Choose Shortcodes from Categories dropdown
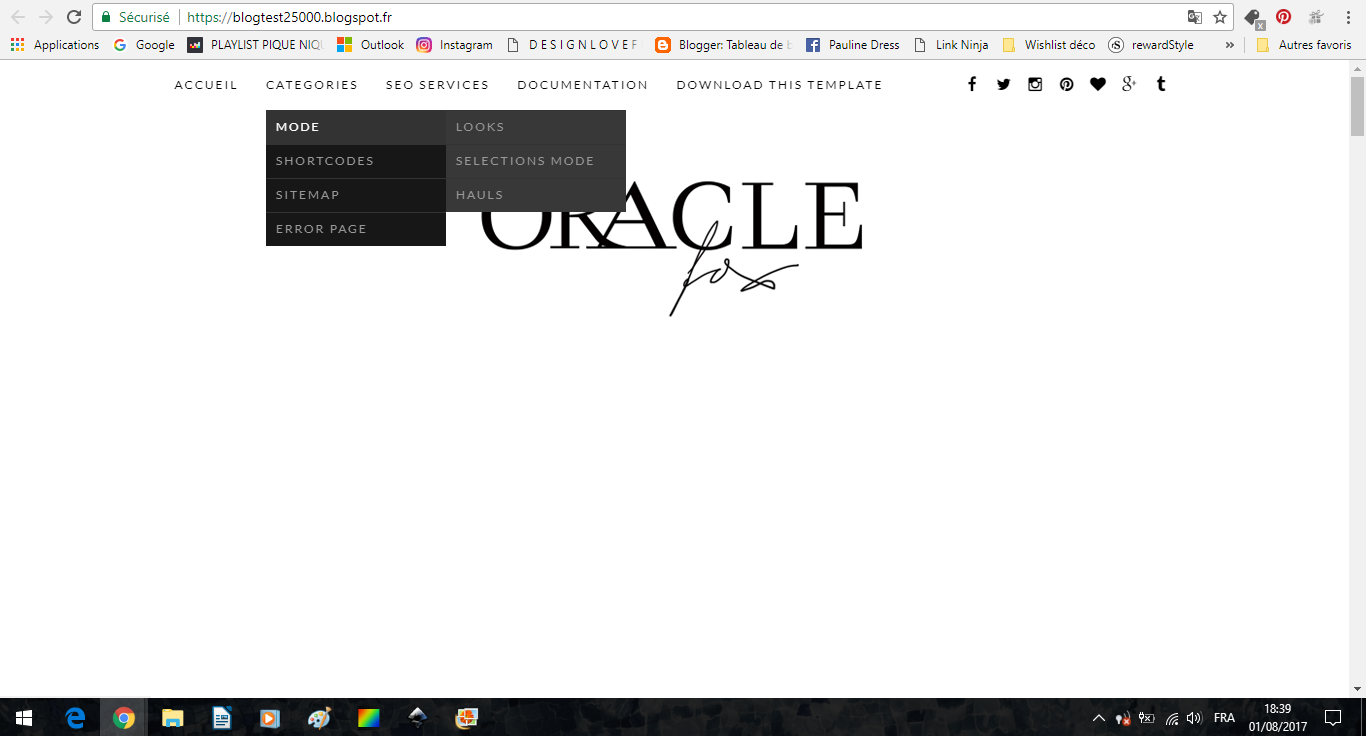Viewport: 1366px width, 736px height. point(325,161)
